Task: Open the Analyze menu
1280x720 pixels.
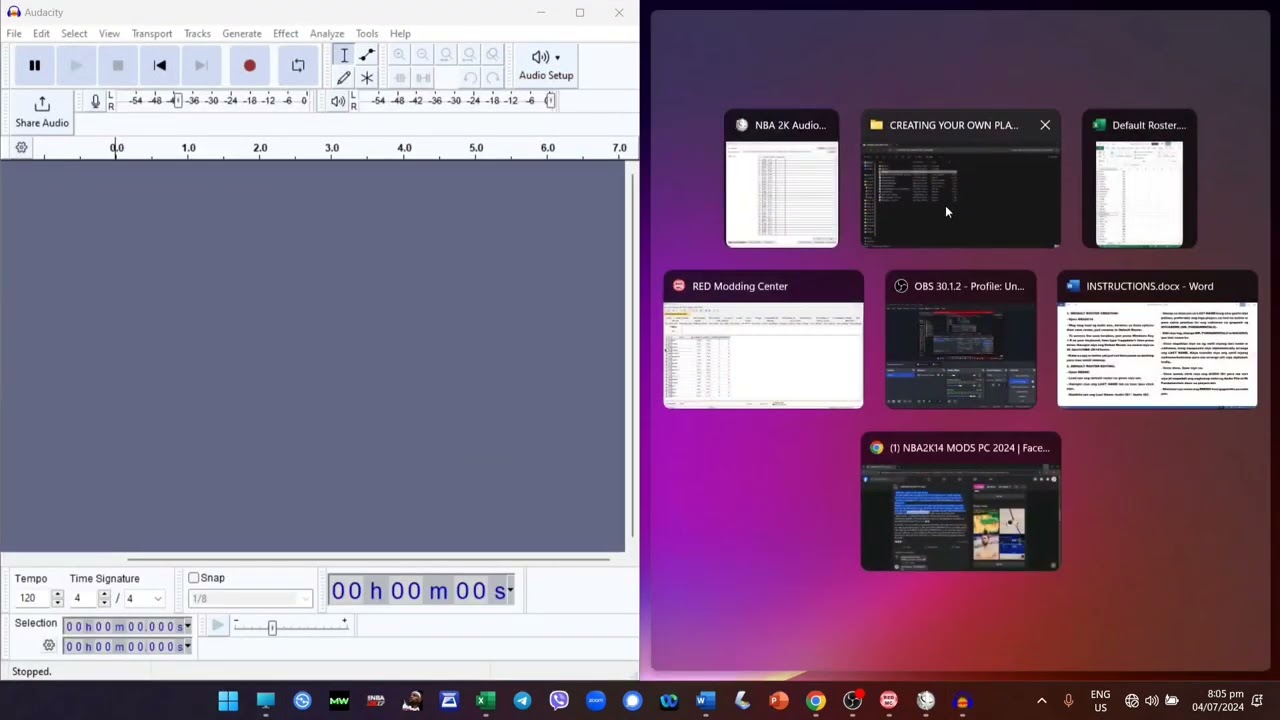Action: pos(327,34)
